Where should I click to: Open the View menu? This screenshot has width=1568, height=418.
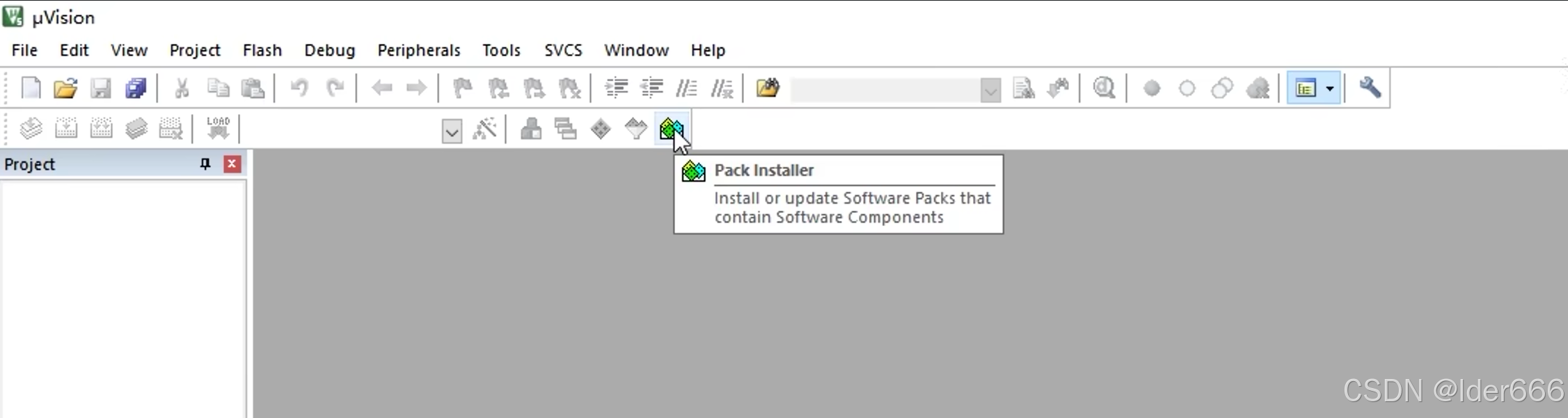click(x=129, y=50)
